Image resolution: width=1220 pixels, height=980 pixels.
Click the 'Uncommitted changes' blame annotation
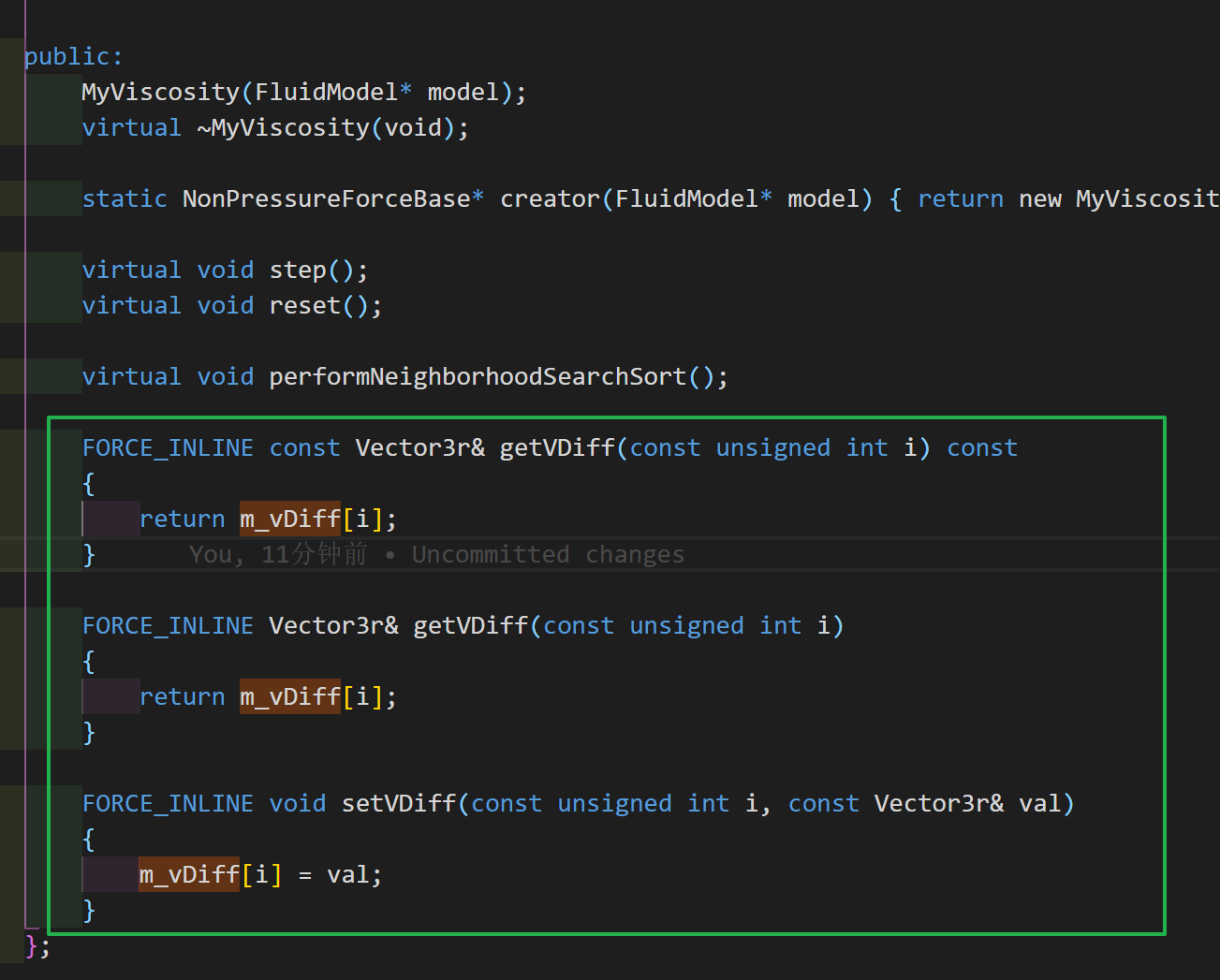point(549,554)
